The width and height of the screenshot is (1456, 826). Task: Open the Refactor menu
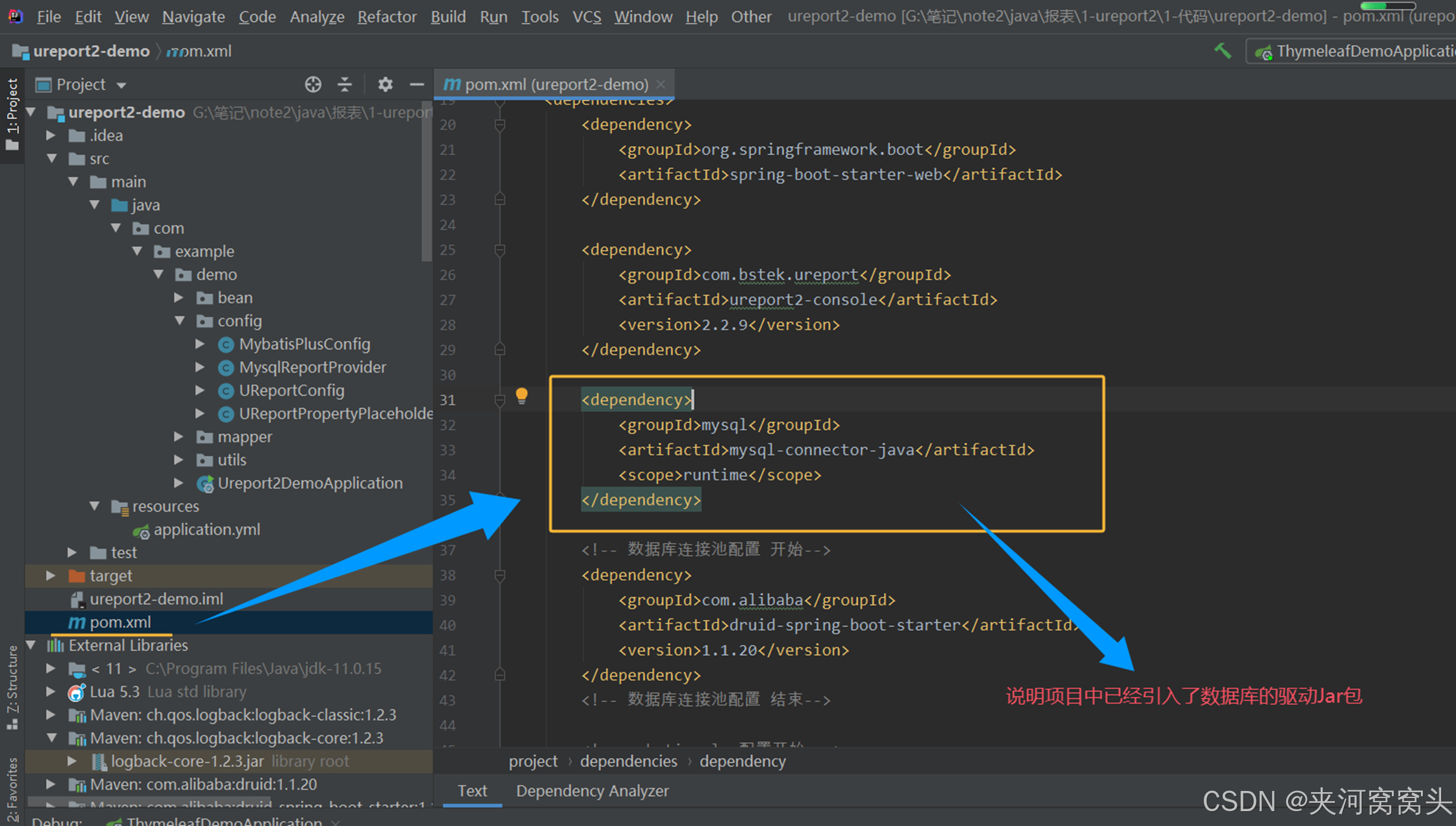coord(387,17)
